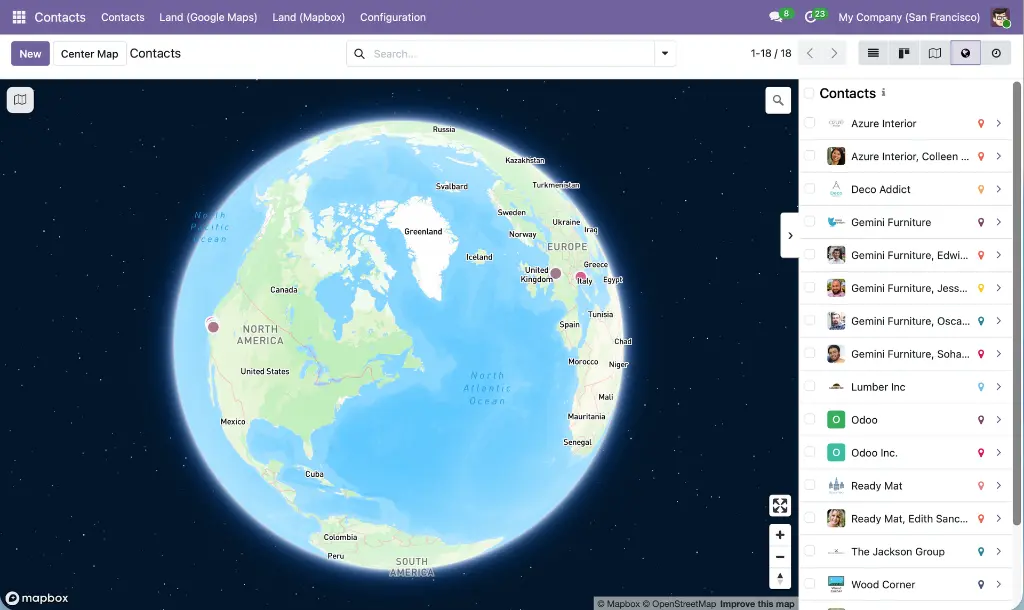Check the Azure Interior checkbox
The image size is (1024, 610).
pos(810,123)
